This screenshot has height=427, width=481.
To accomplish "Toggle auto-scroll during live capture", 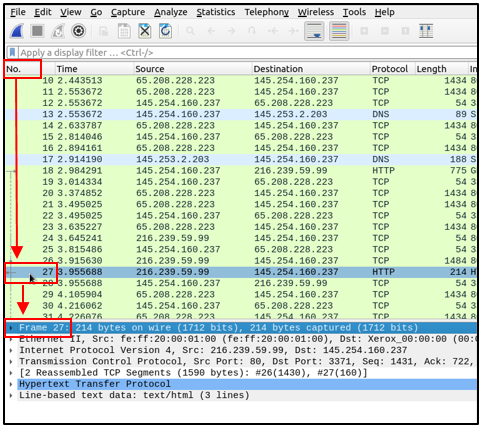I will tap(314, 31).
